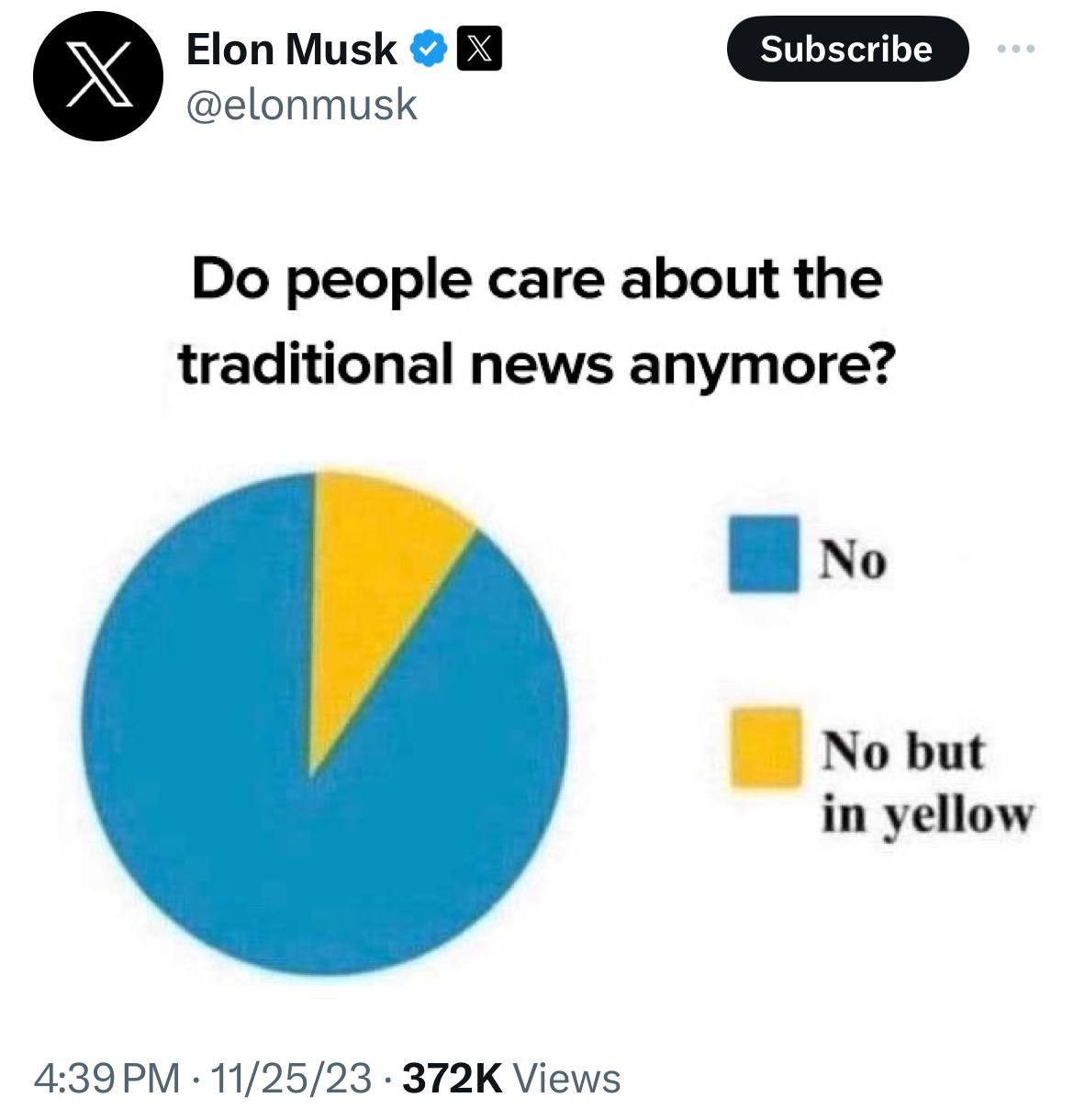Select the yellow legend color square
This screenshot has width=1074, height=1120.
[x=764, y=747]
